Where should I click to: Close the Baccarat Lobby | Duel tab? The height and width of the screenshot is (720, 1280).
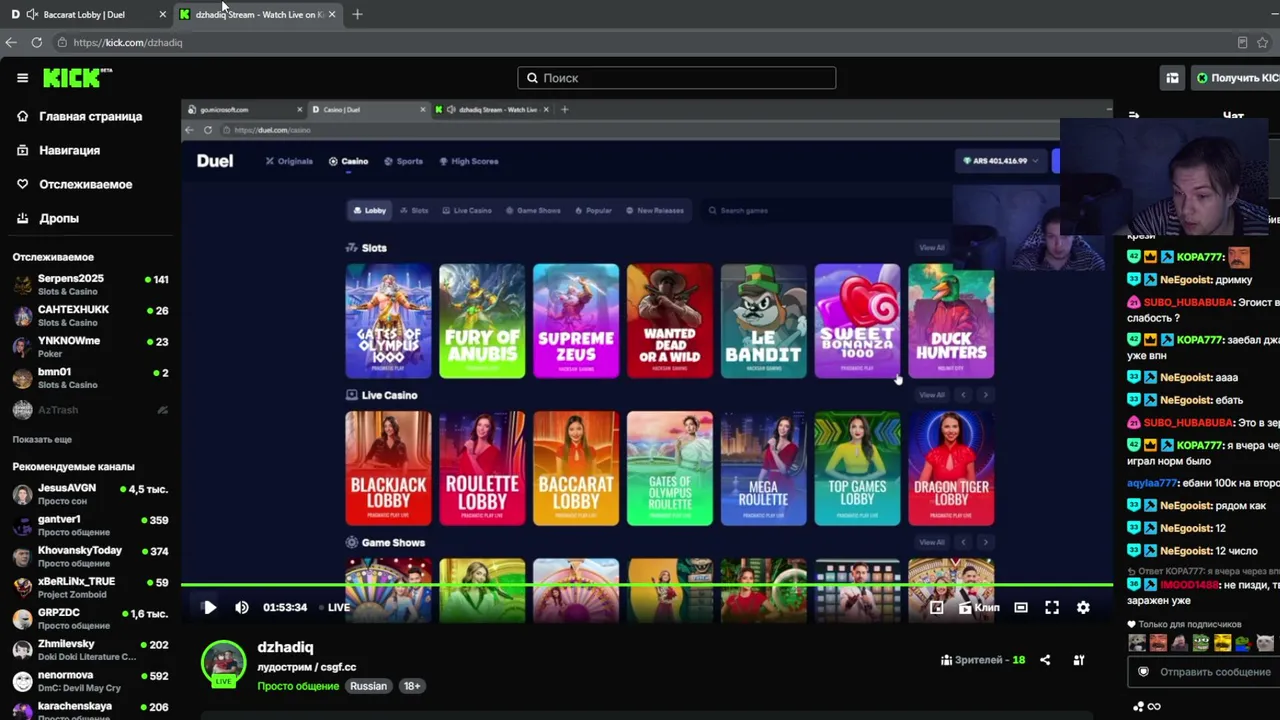pos(163,14)
